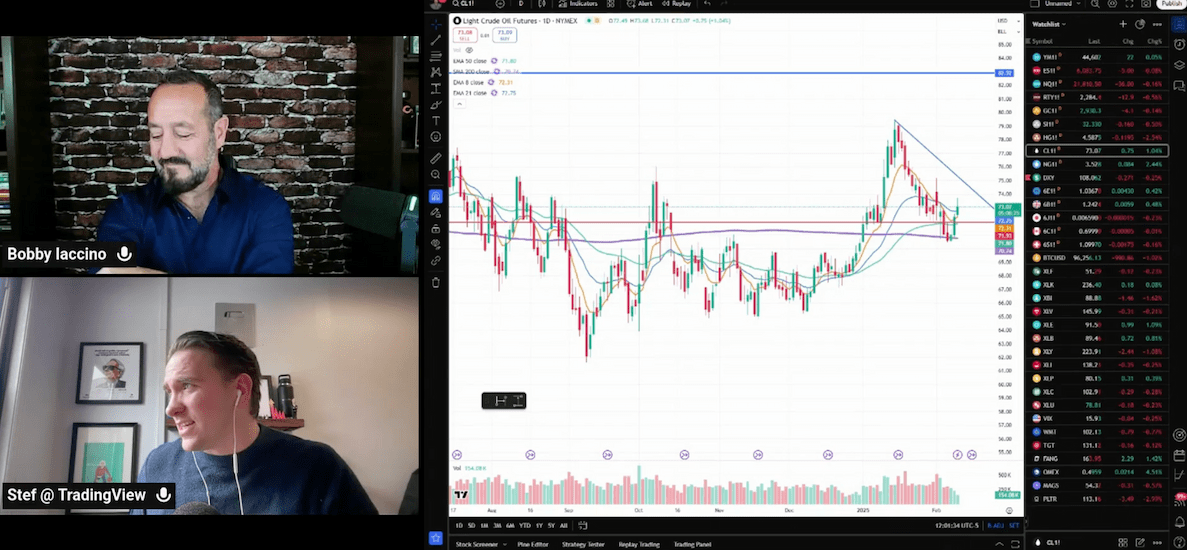Select the VIX row in the watchlist
This screenshot has height=550, width=1187.
click(1097, 418)
